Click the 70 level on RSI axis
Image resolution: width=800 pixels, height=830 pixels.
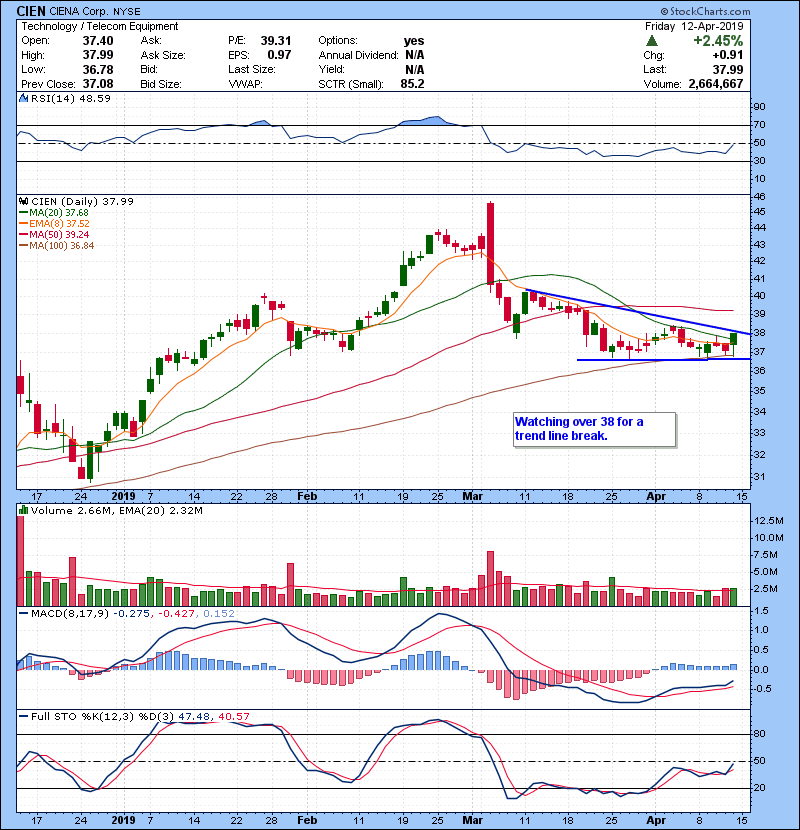point(759,125)
